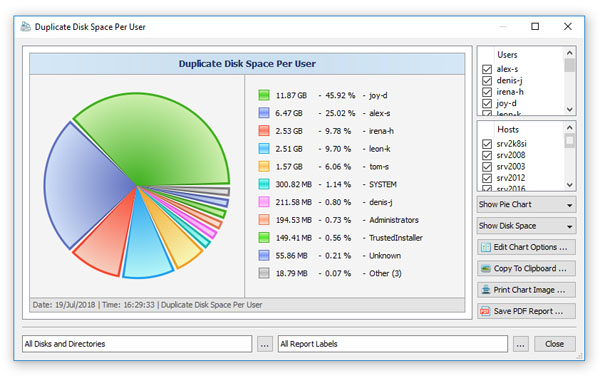Toggle the srv2k8si host checkbox

click(487, 144)
